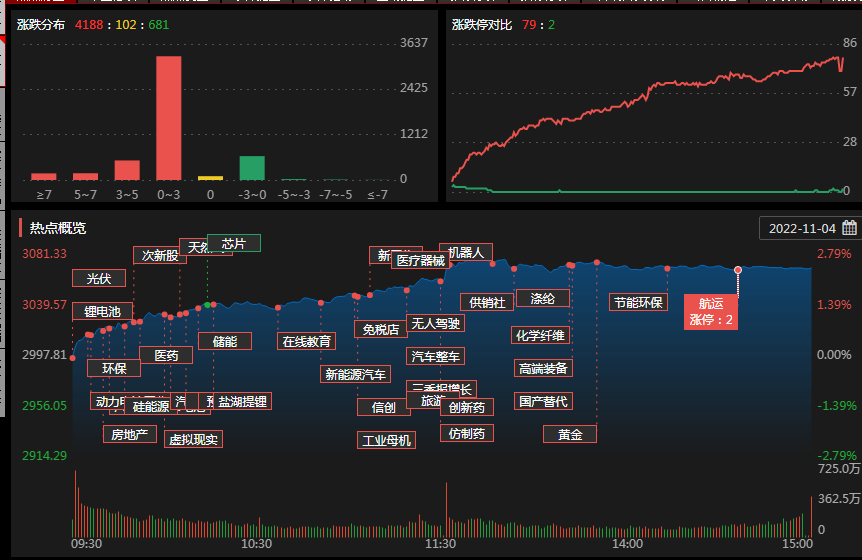Click the 虚拟现实 hotspot label

(x=194, y=439)
